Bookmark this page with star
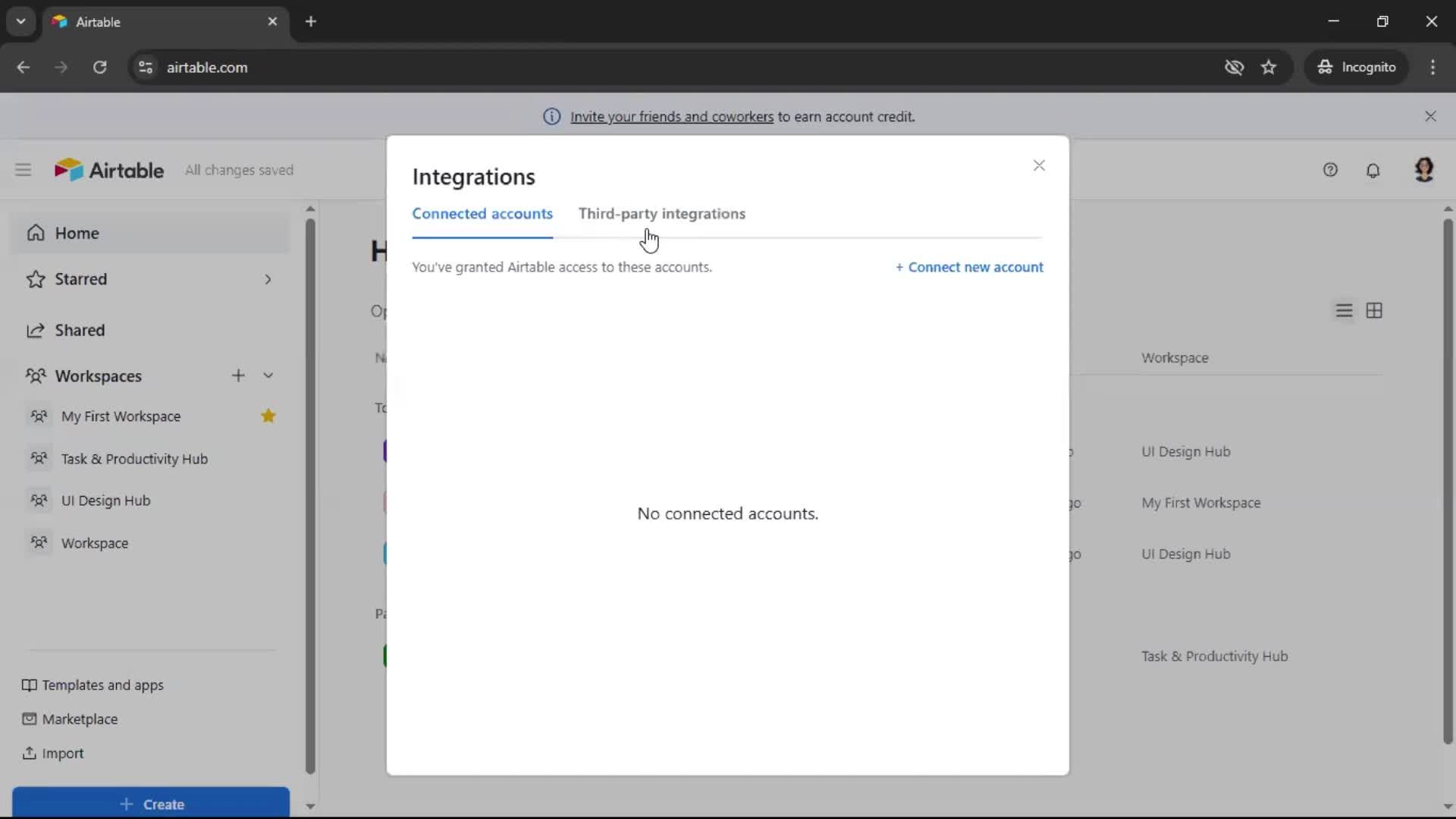The width and height of the screenshot is (1456, 819). [1269, 67]
